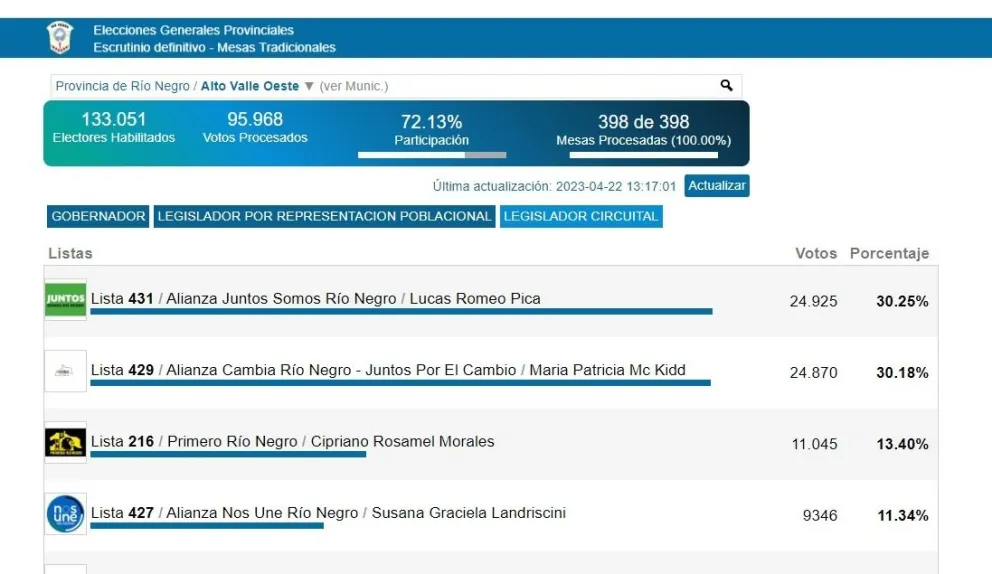Switch to Legislador por Representacion Poblacional tab

[x=325, y=216]
